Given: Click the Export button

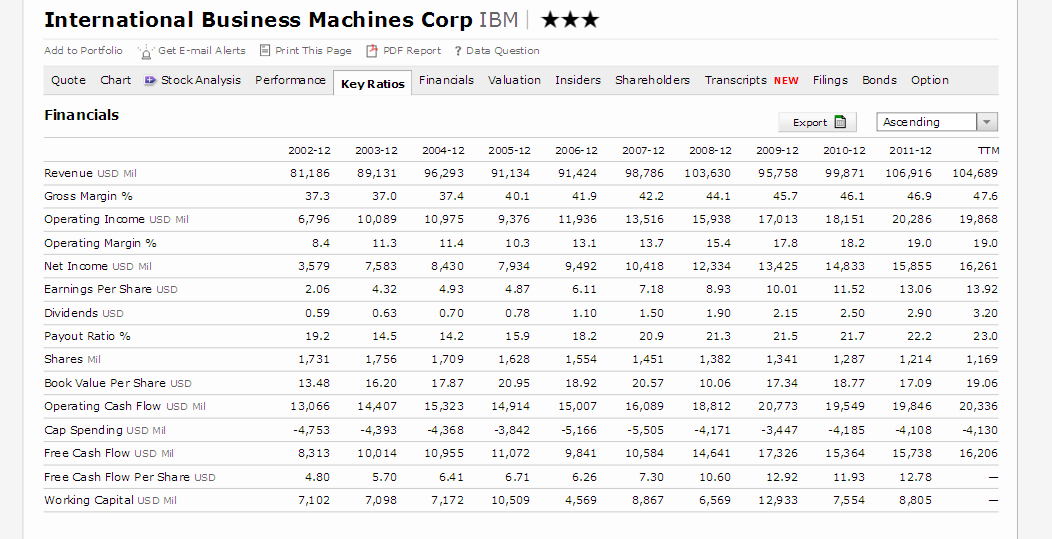Looking at the screenshot, I should click(817, 122).
